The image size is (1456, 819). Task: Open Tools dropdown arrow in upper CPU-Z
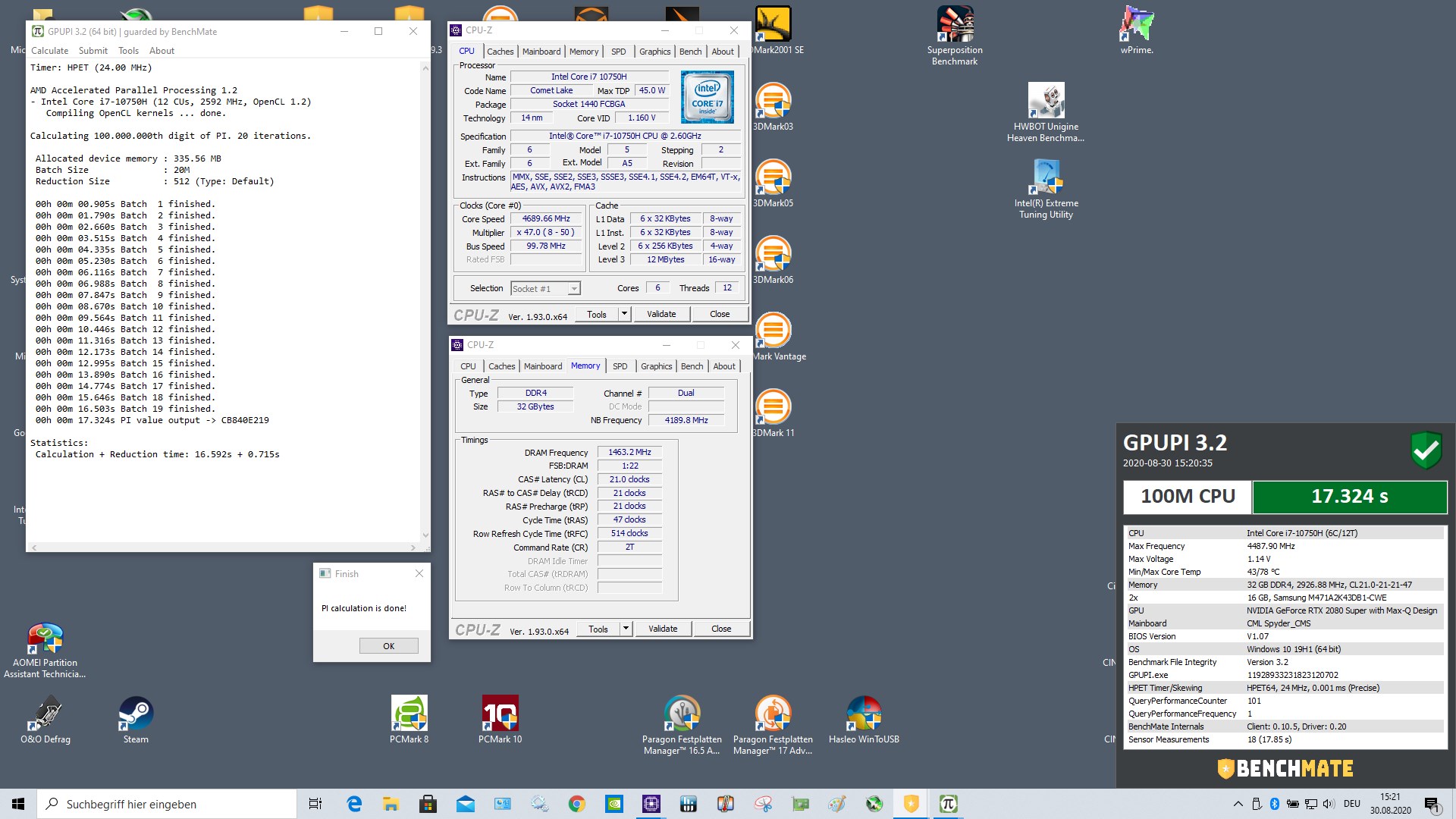[x=624, y=314]
